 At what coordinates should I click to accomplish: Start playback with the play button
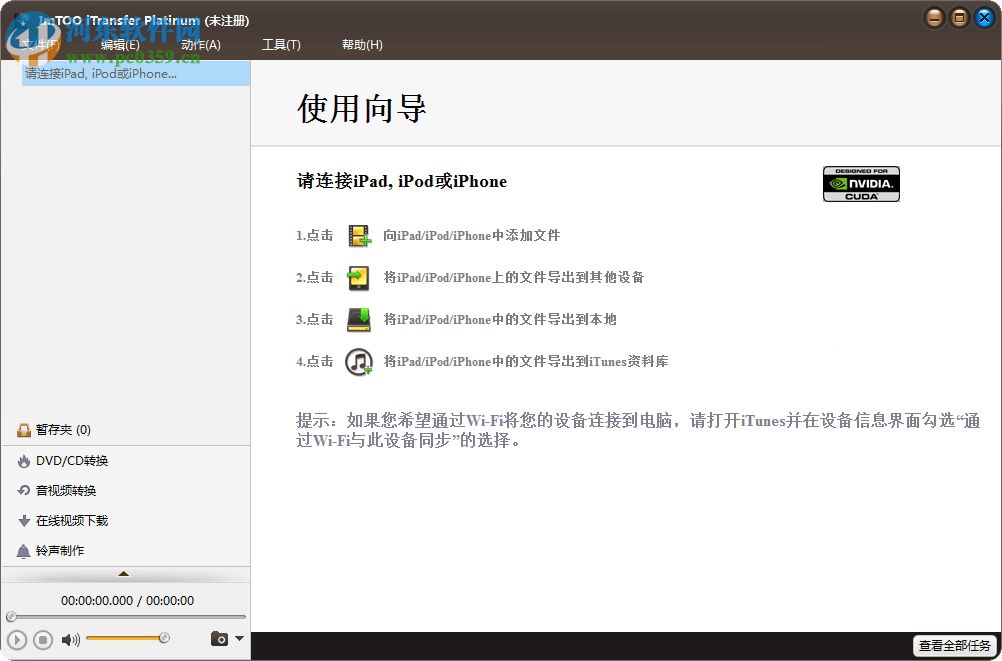[x=17, y=639]
